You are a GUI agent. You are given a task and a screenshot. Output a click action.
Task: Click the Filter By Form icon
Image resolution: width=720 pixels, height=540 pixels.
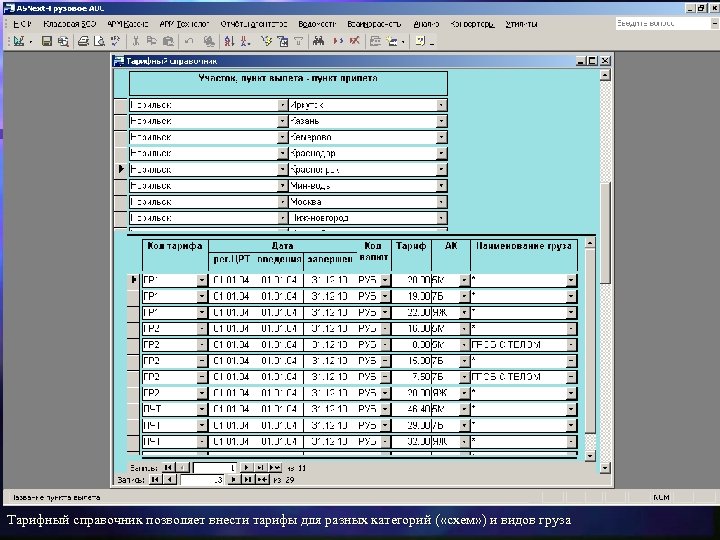tap(282, 41)
